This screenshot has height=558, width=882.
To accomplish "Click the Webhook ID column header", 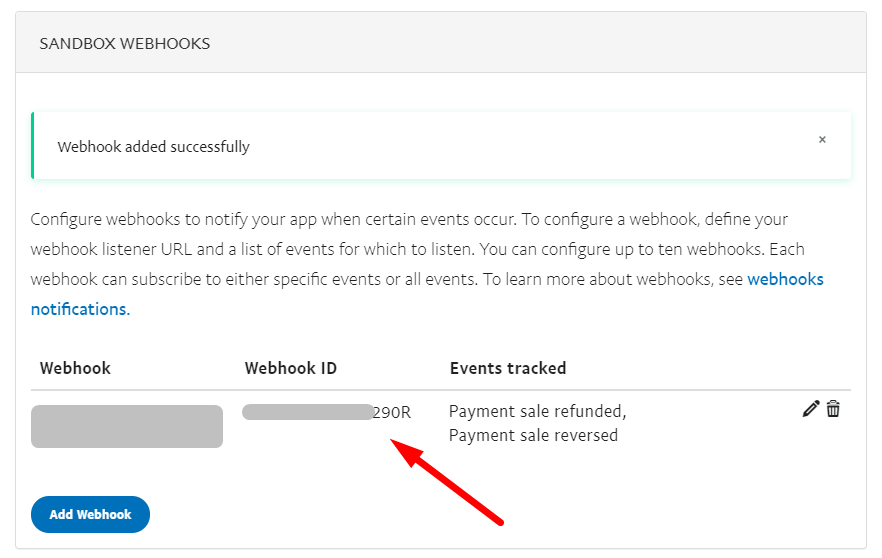I will pyautogui.click(x=290, y=368).
